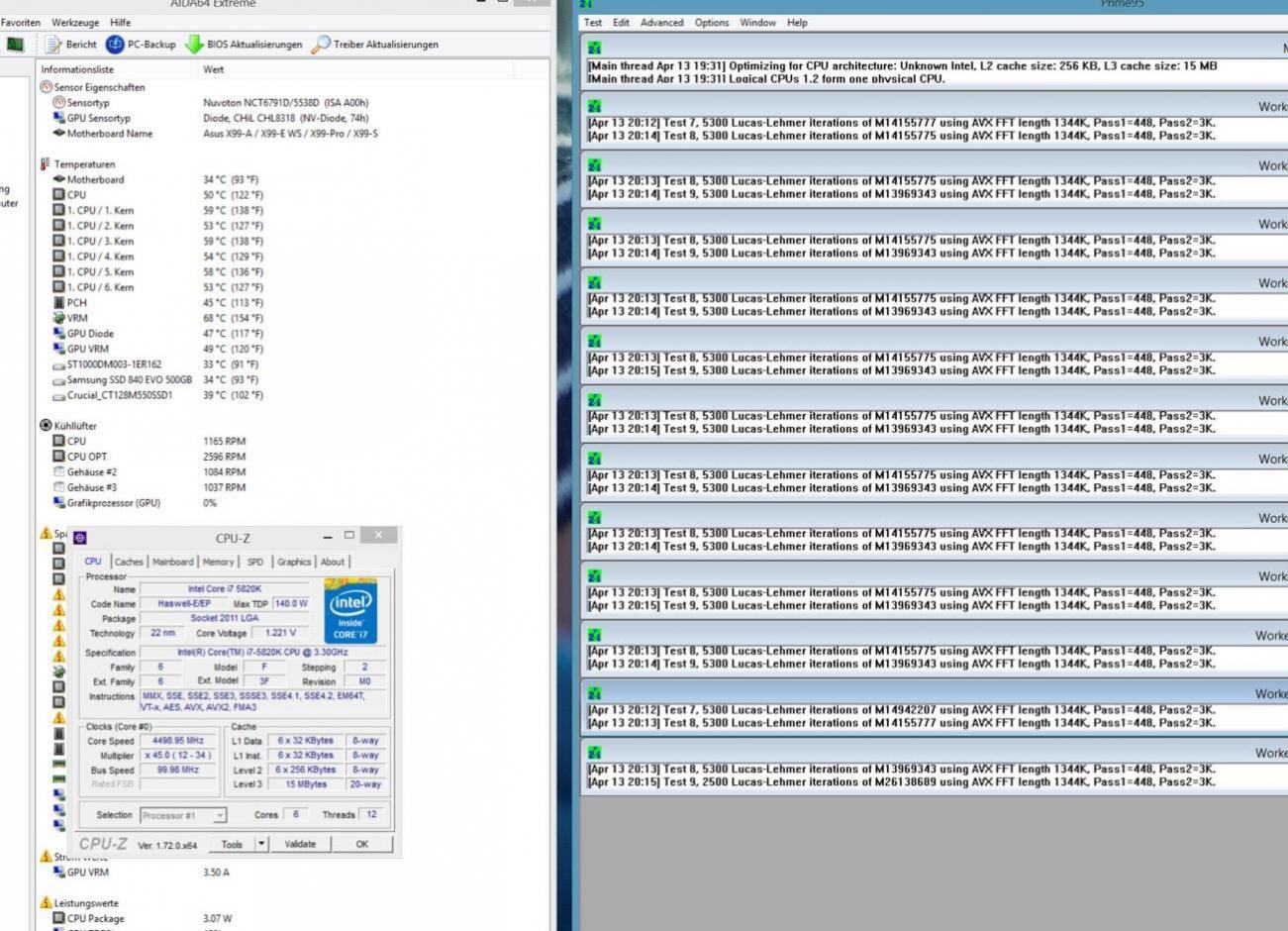Expand the Tools dropdown arrow in CPU-Z
The width and height of the screenshot is (1288, 931).
pos(261,844)
